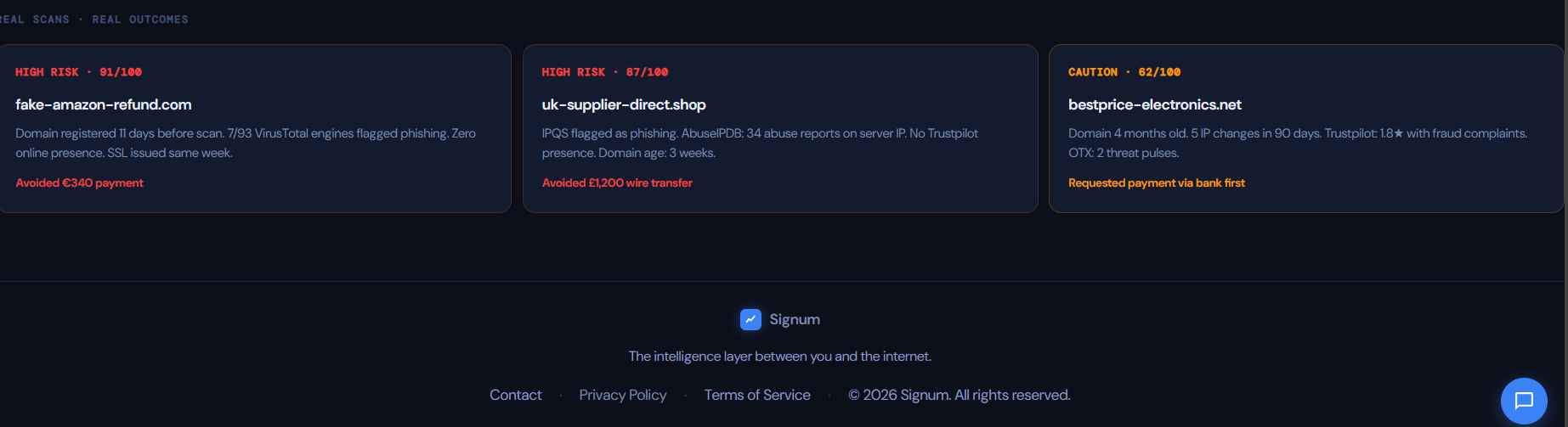Select the bestprice-electronics.net scan card title

[1154, 104]
